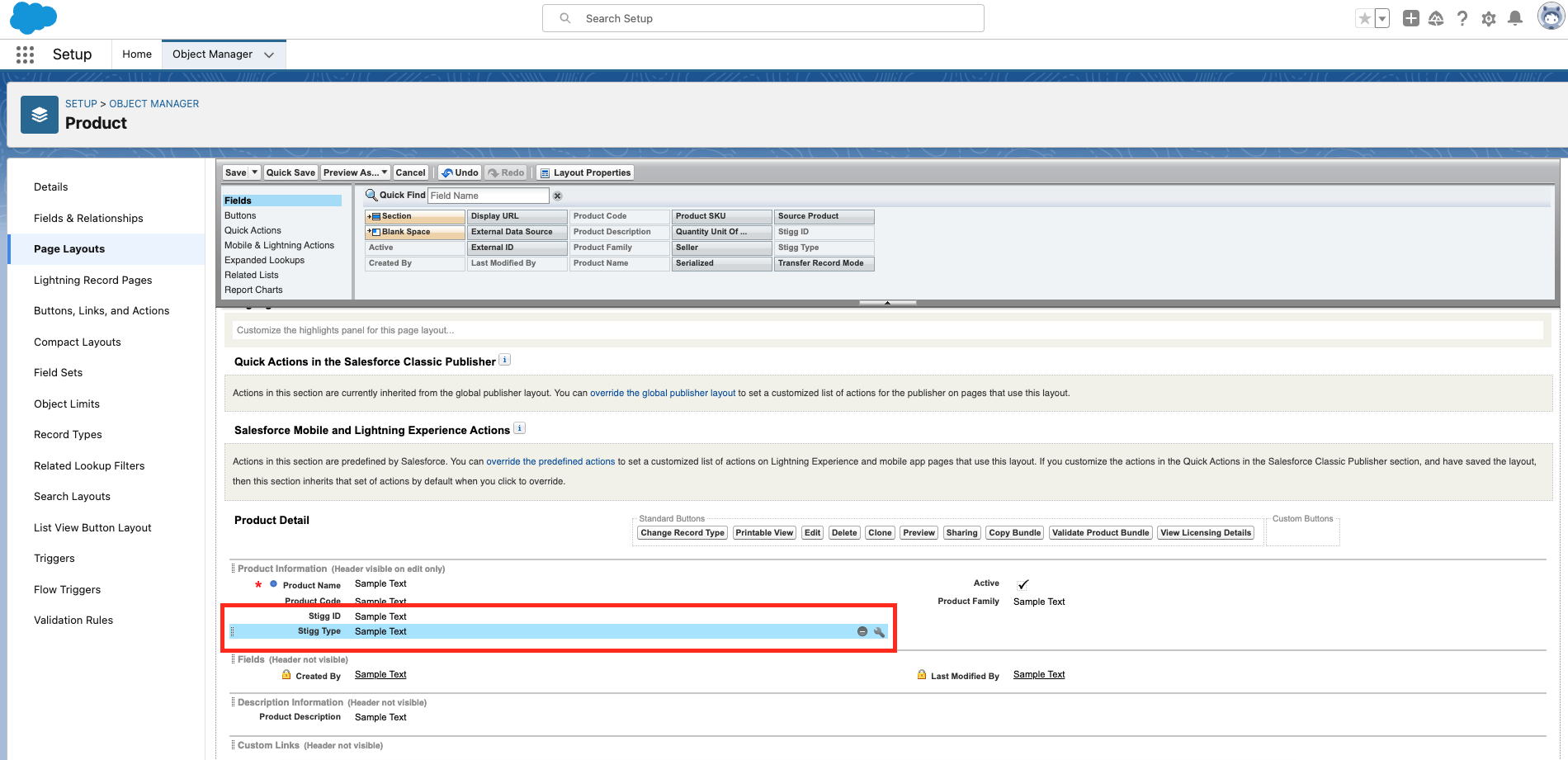Save the page layout
The width and height of the screenshot is (1568, 760).
tap(236, 172)
